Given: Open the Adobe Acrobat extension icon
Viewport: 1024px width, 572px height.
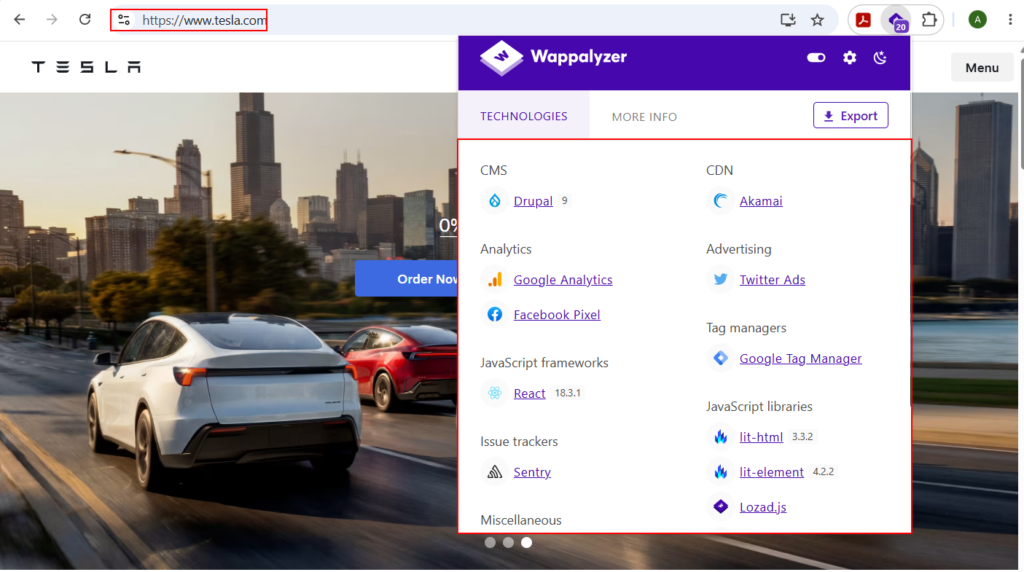Looking at the screenshot, I should pyautogui.click(x=863, y=20).
